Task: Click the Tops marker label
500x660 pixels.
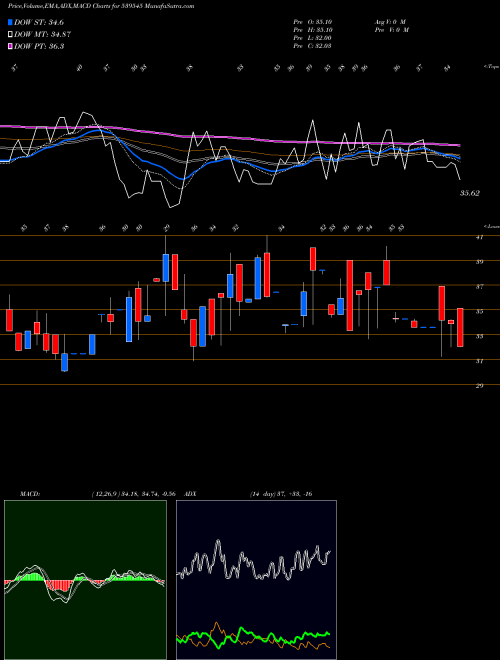Action: click(491, 67)
